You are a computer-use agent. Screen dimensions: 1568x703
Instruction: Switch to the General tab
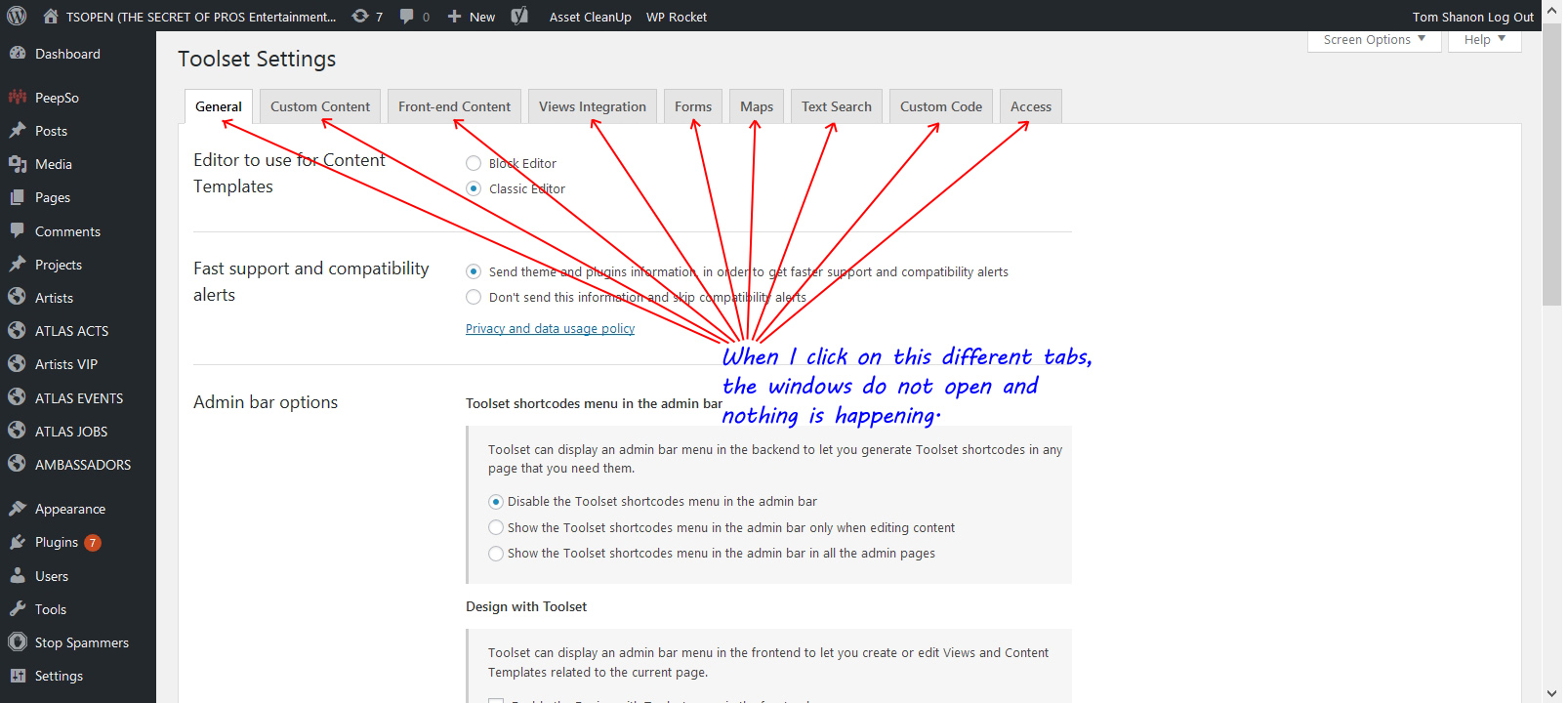219,106
